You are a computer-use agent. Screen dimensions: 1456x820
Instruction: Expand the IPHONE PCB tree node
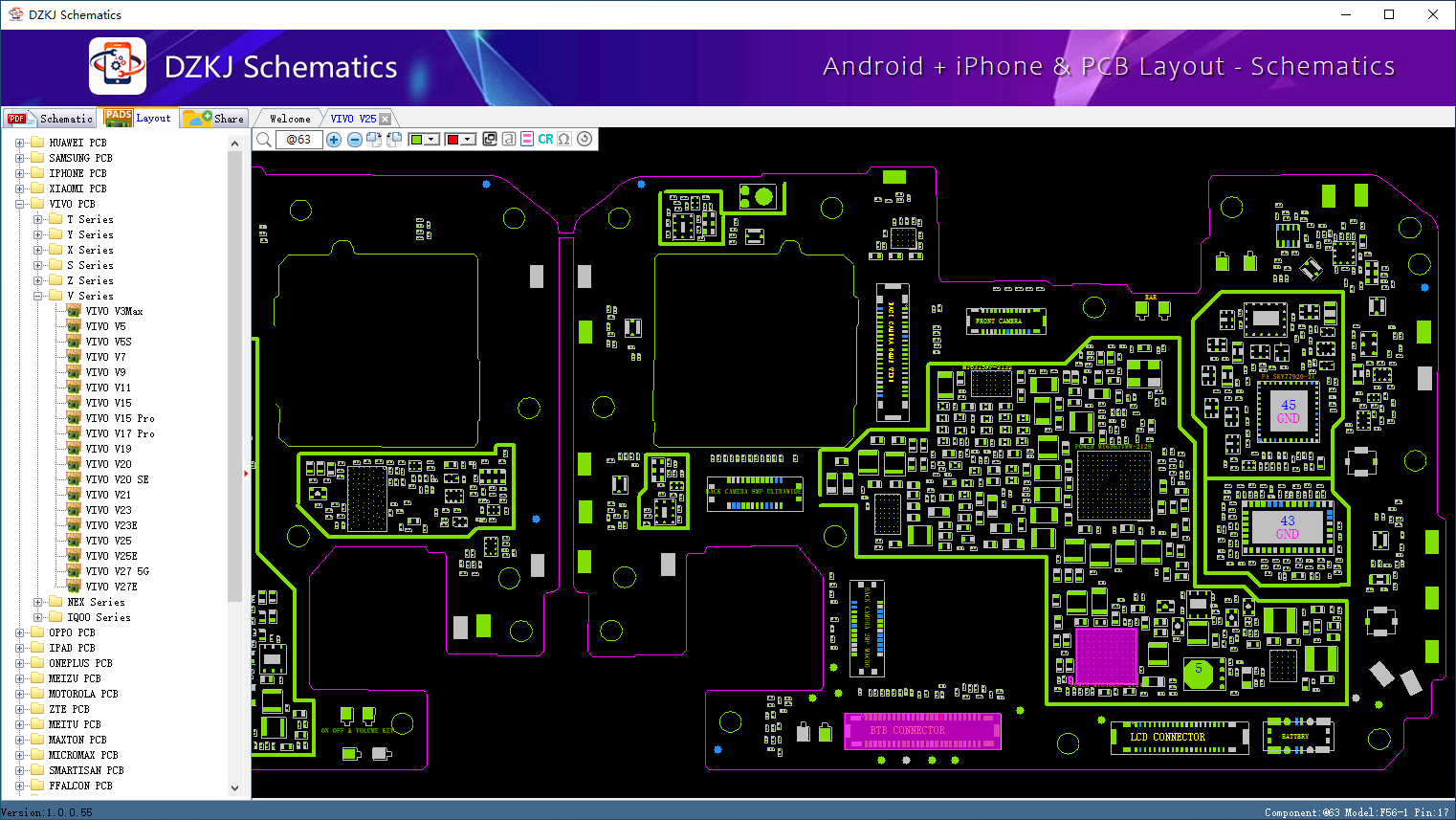point(19,173)
